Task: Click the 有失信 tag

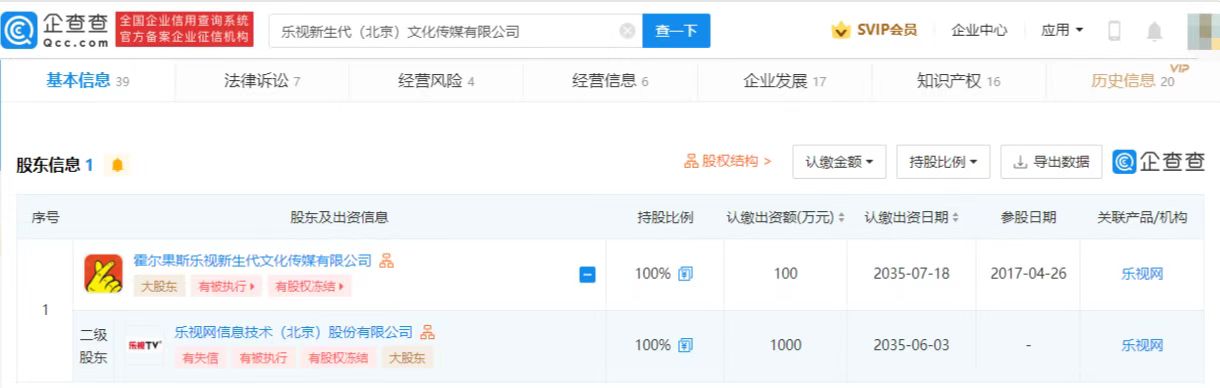Action: tap(199, 358)
